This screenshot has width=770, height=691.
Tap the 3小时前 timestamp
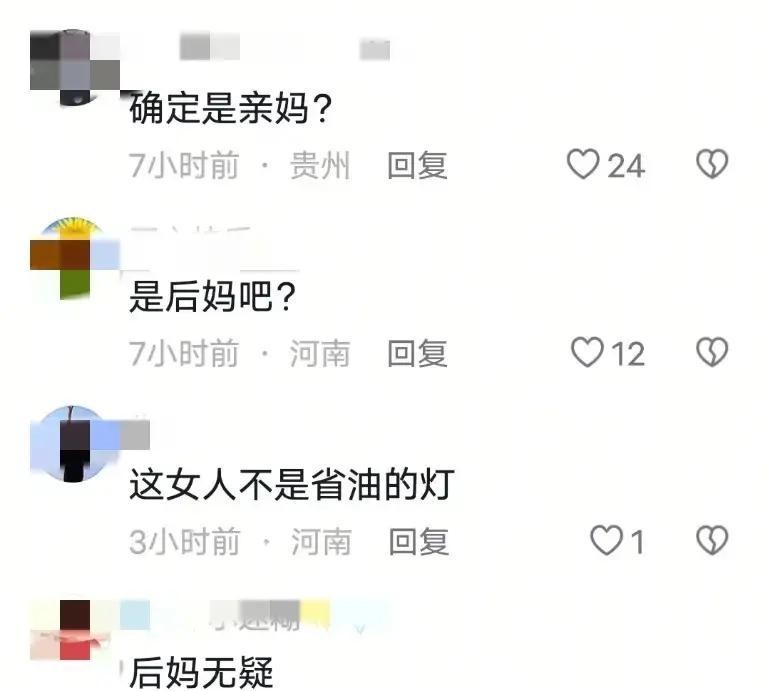tap(184, 542)
